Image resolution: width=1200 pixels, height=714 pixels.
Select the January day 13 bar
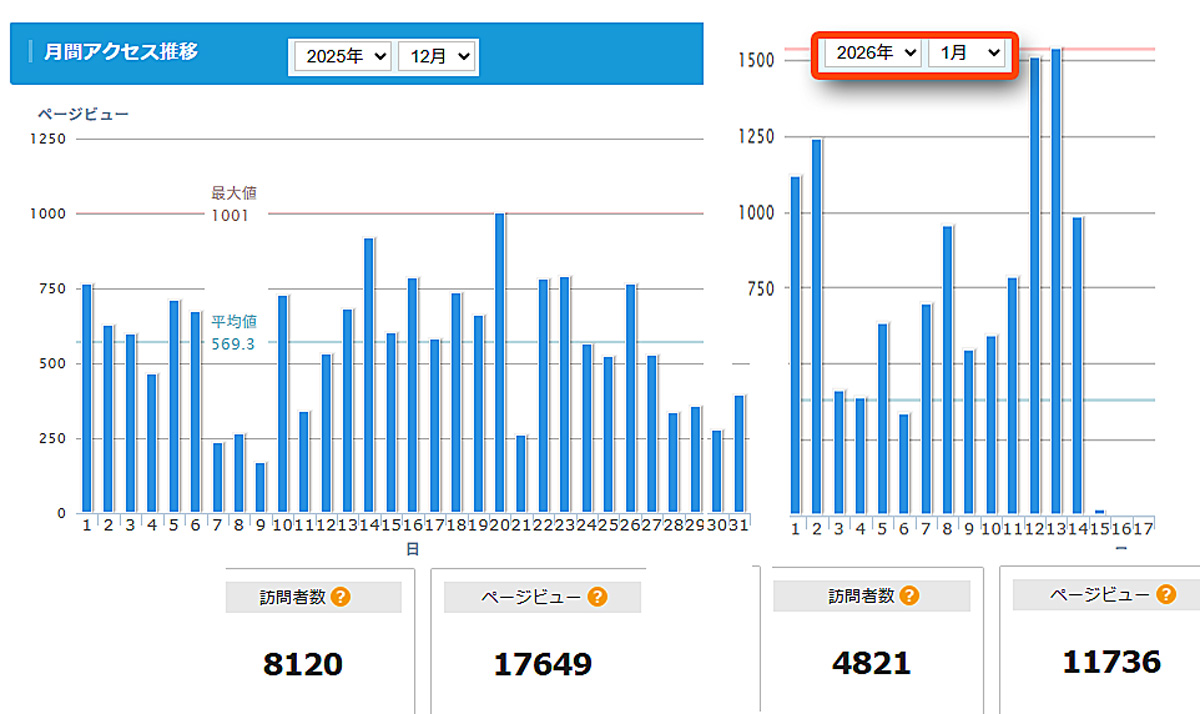1056,280
